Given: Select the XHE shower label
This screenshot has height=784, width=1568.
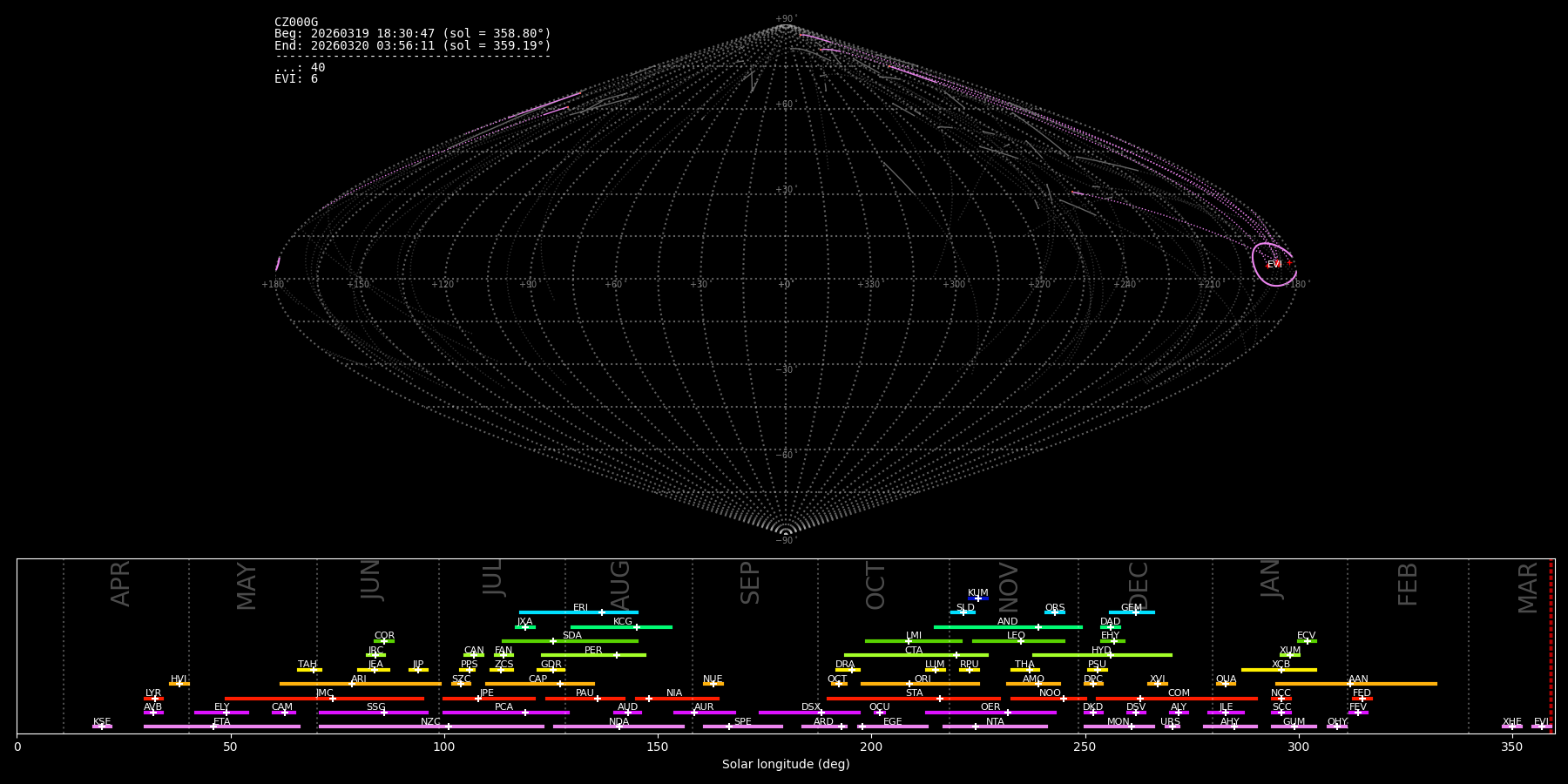Looking at the screenshot, I should 1511,722.
